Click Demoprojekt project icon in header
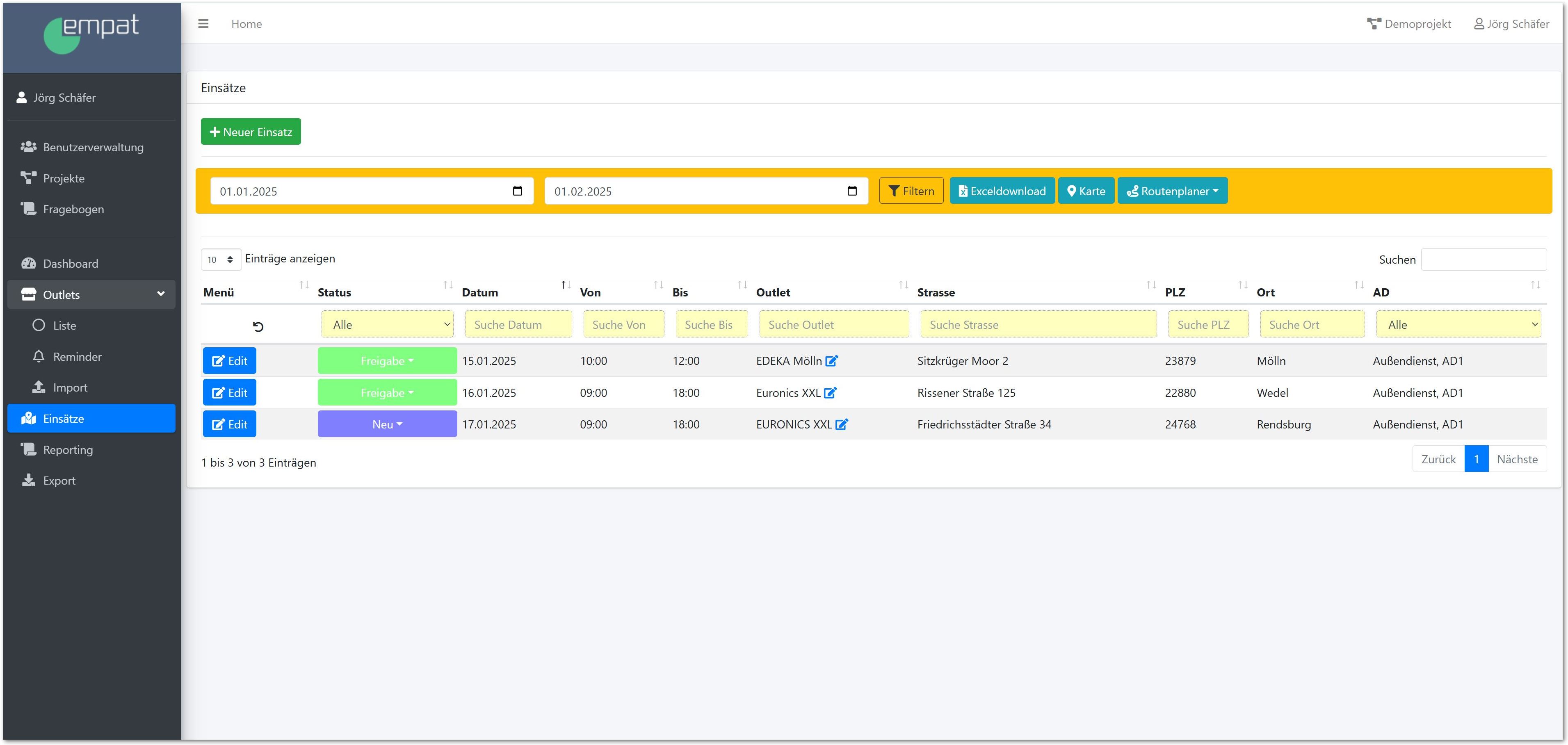1568x745 pixels. pyautogui.click(x=1374, y=24)
